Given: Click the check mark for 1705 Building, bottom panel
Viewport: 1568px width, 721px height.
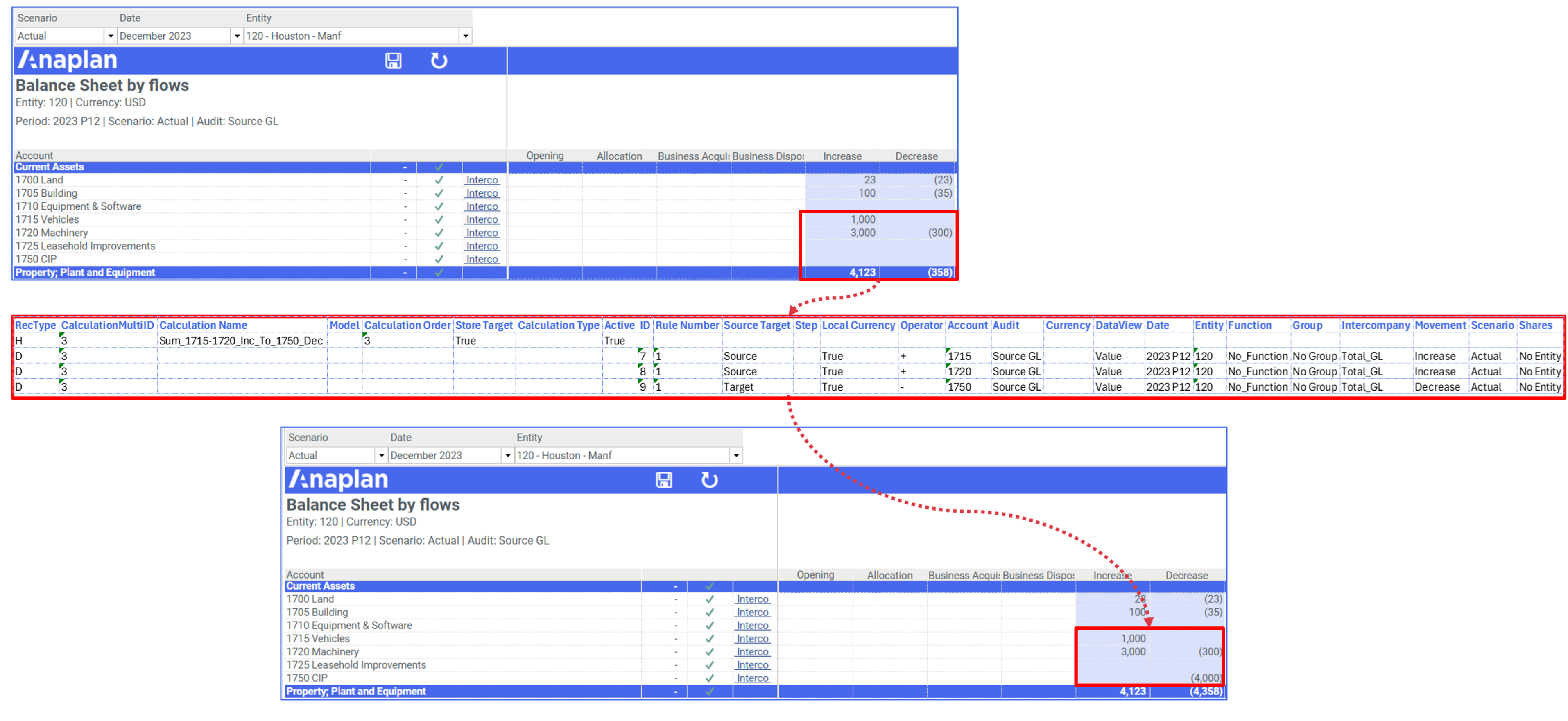Looking at the screenshot, I should (x=710, y=613).
